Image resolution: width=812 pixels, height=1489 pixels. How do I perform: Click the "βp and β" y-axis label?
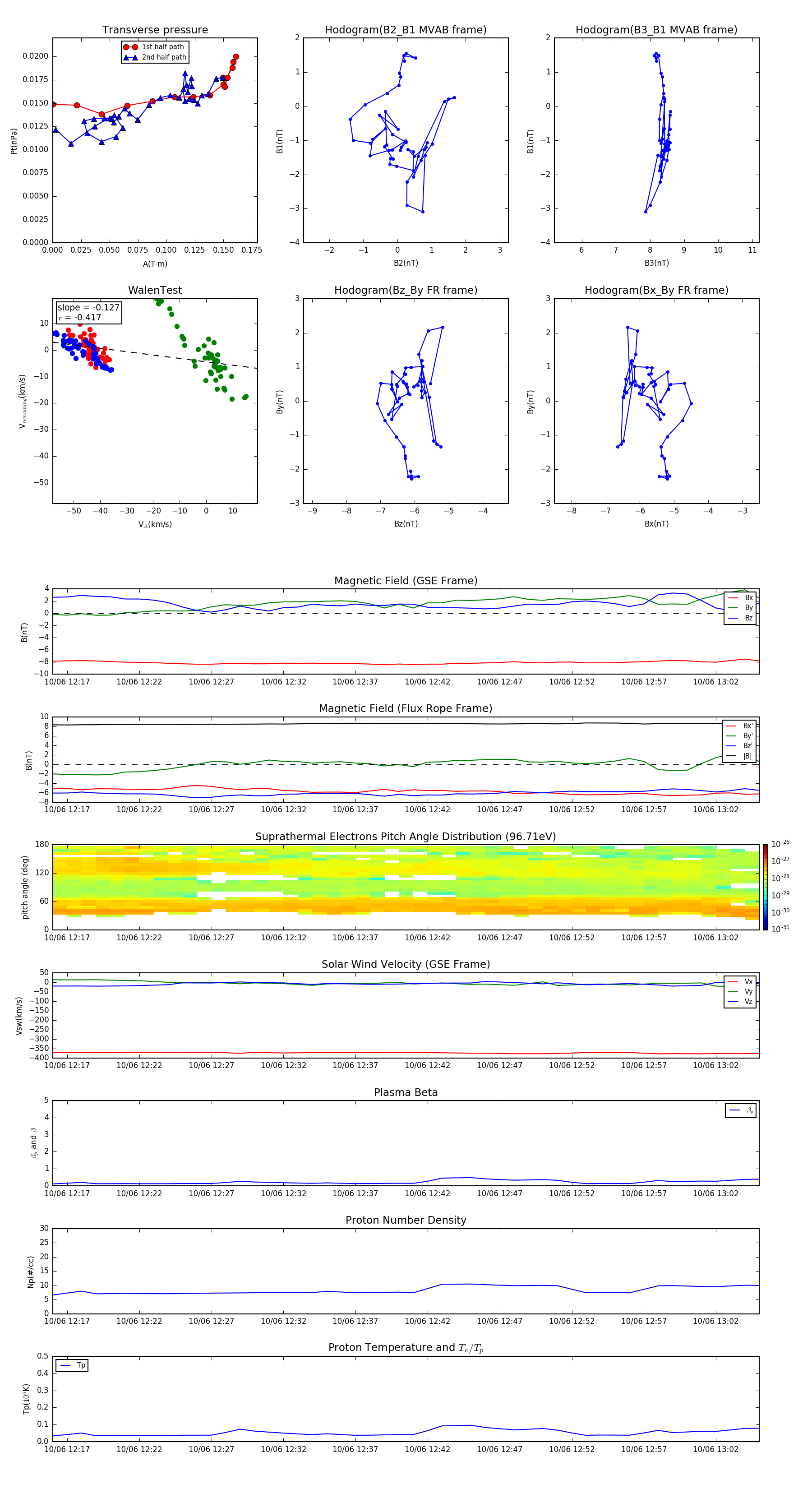click(33, 1143)
